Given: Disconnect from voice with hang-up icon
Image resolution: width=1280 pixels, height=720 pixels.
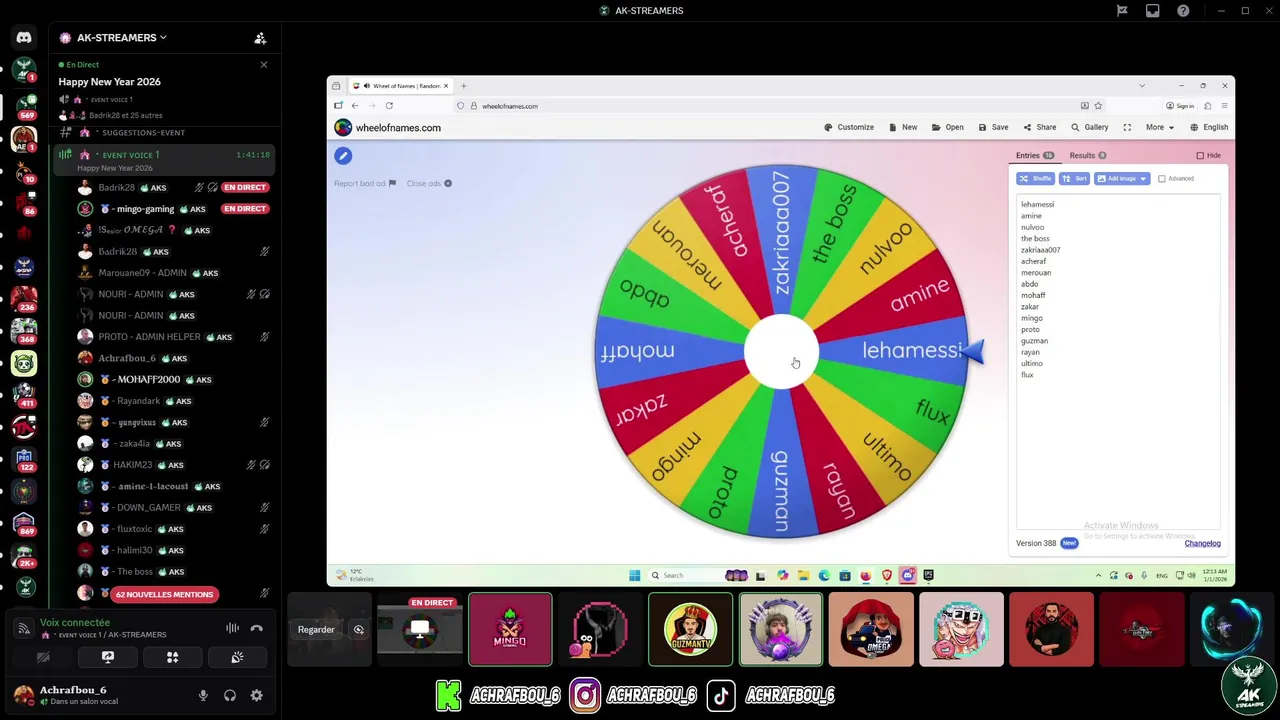Looking at the screenshot, I should (x=257, y=628).
